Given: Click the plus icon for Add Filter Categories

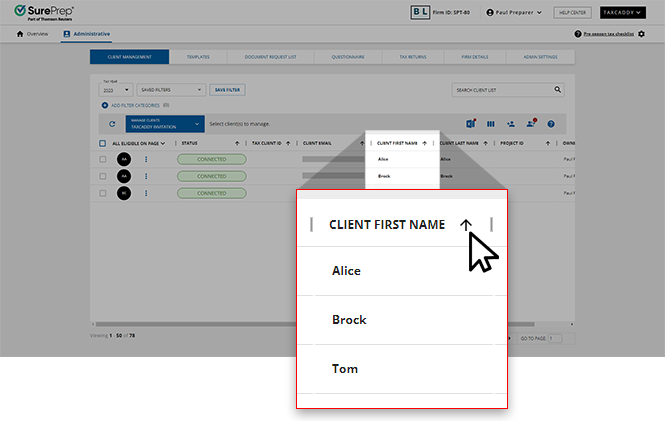Looking at the screenshot, I should click(105, 105).
